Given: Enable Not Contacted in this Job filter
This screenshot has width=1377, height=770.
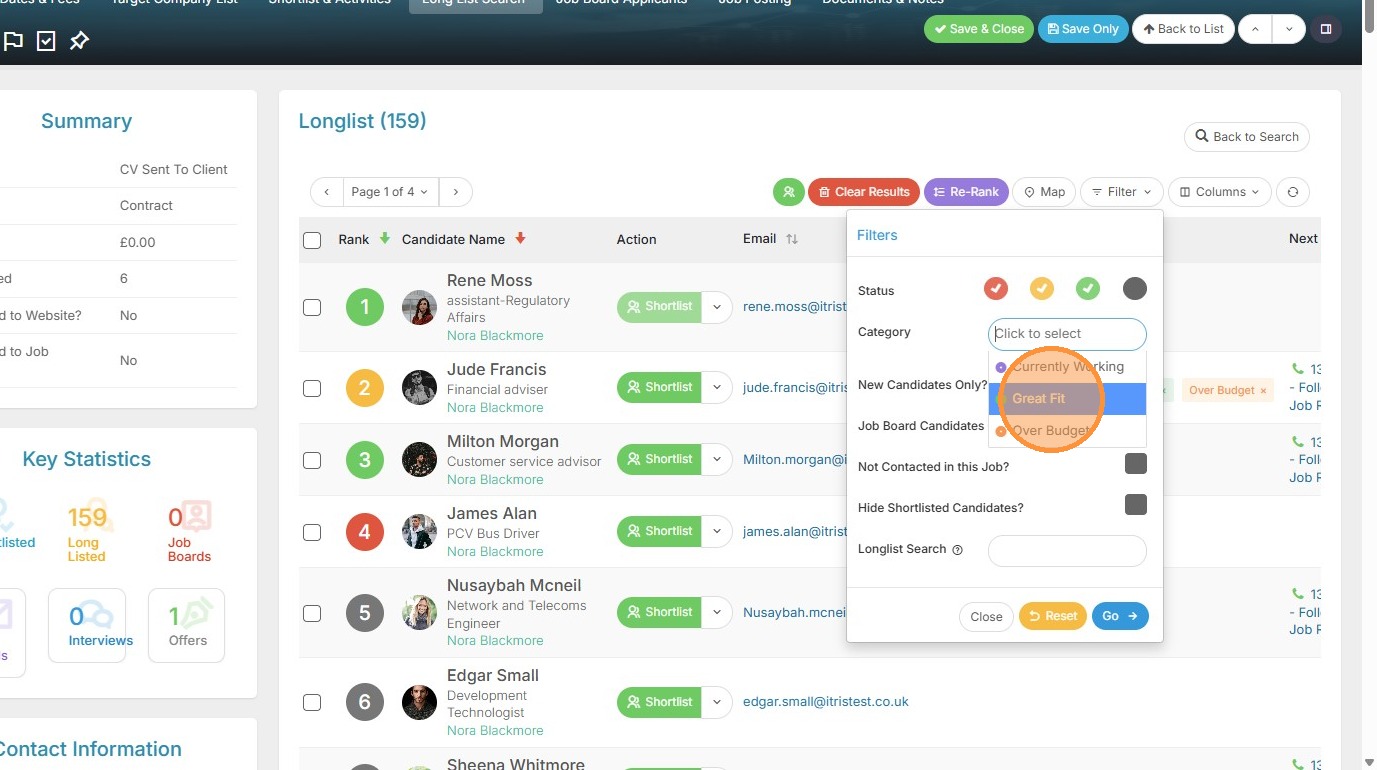Looking at the screenshot, I should click(x=1135, y=464).
